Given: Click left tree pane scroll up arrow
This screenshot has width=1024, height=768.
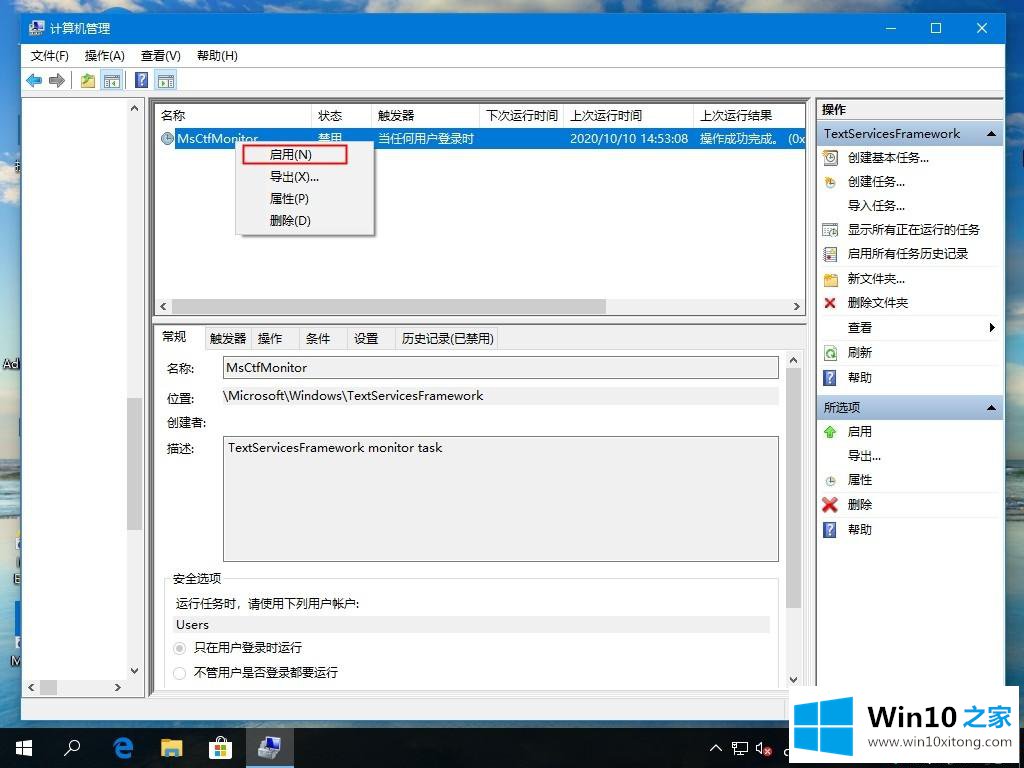Looking at the screenshot, I should pyautogui.click(x=135, y=108).
